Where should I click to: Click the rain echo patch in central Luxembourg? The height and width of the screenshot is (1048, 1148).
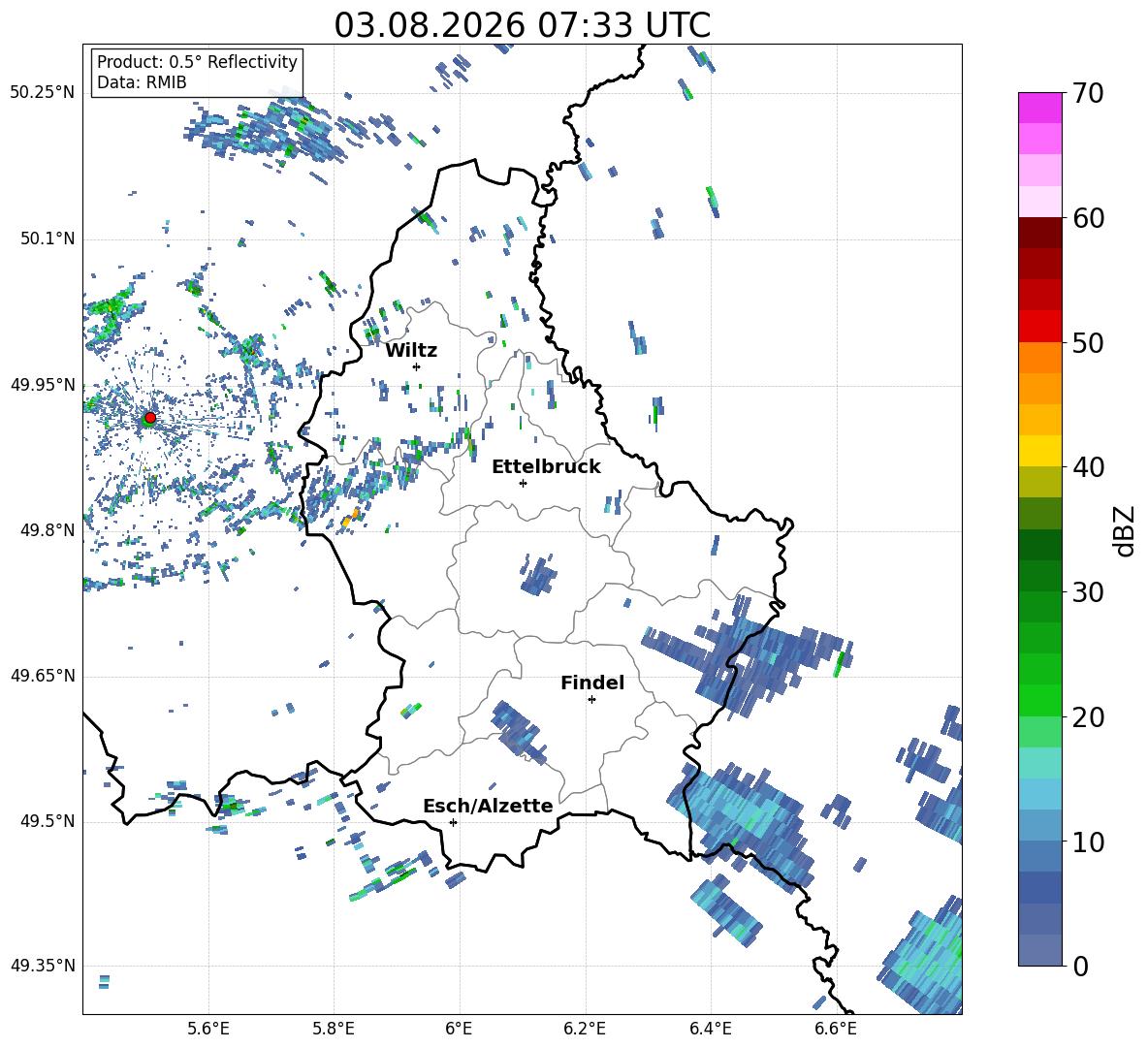tap(540, 576)
